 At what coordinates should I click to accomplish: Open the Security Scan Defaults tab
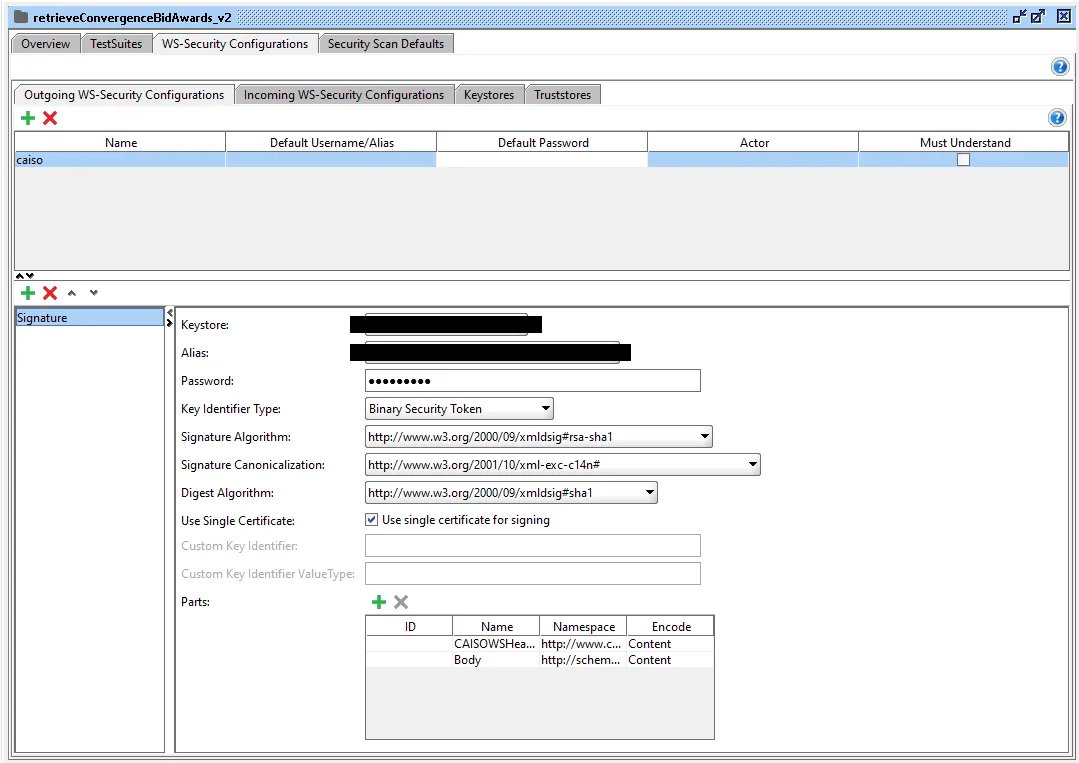tap(385, 43)
